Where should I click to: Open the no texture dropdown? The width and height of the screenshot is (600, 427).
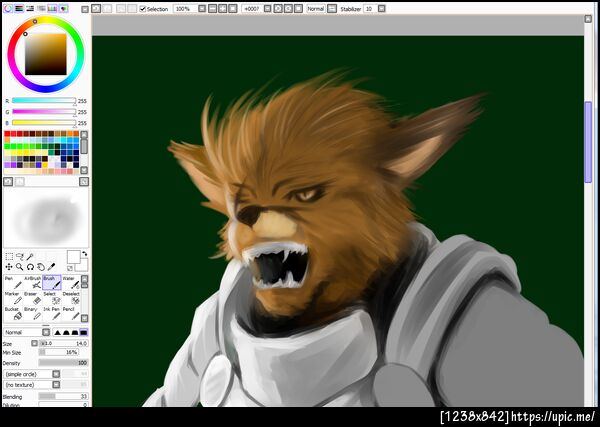(56, 385)
